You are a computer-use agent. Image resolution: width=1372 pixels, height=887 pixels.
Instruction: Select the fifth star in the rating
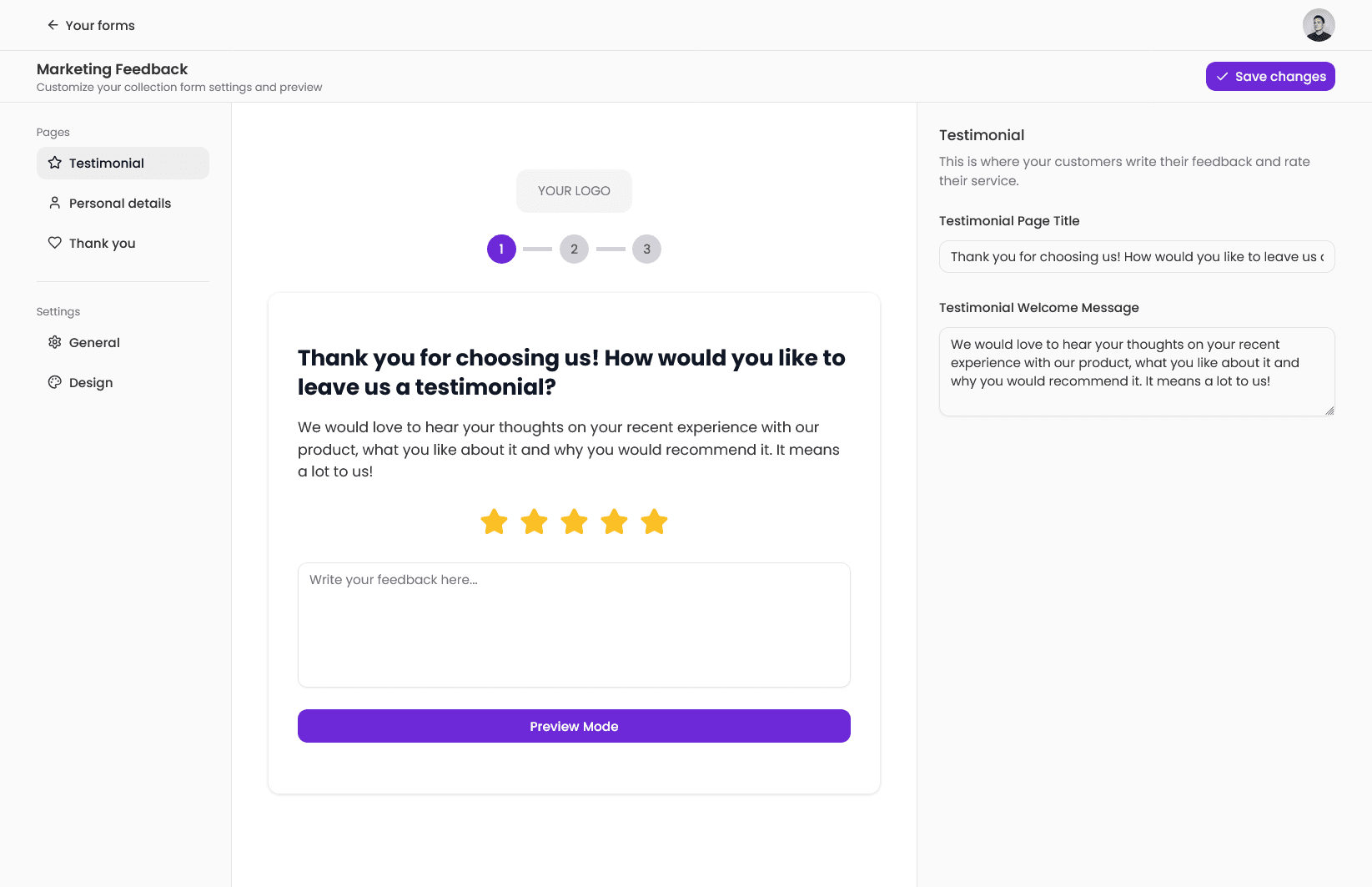click(654, 522)
